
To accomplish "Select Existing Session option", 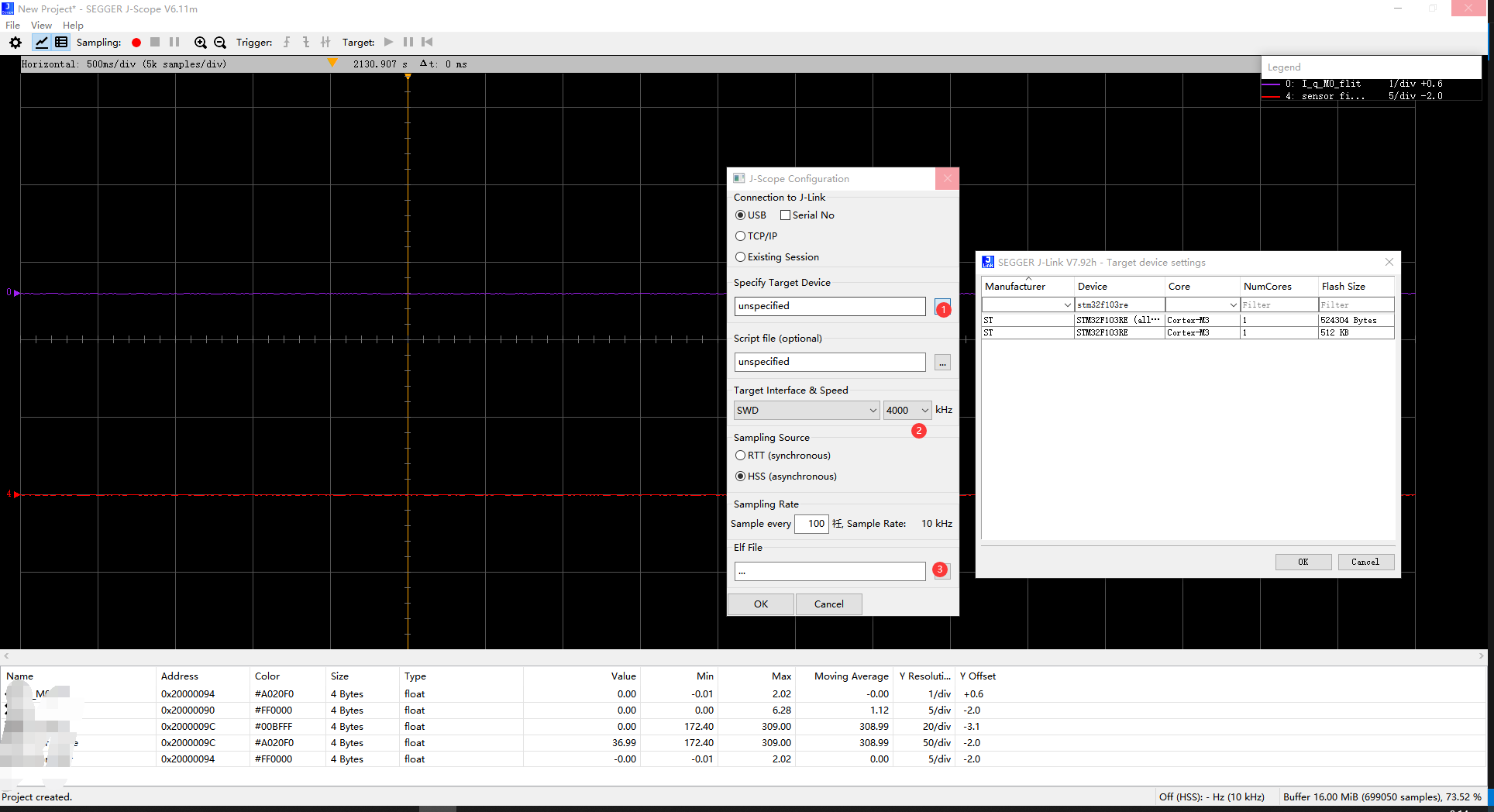I will (740, 257).
